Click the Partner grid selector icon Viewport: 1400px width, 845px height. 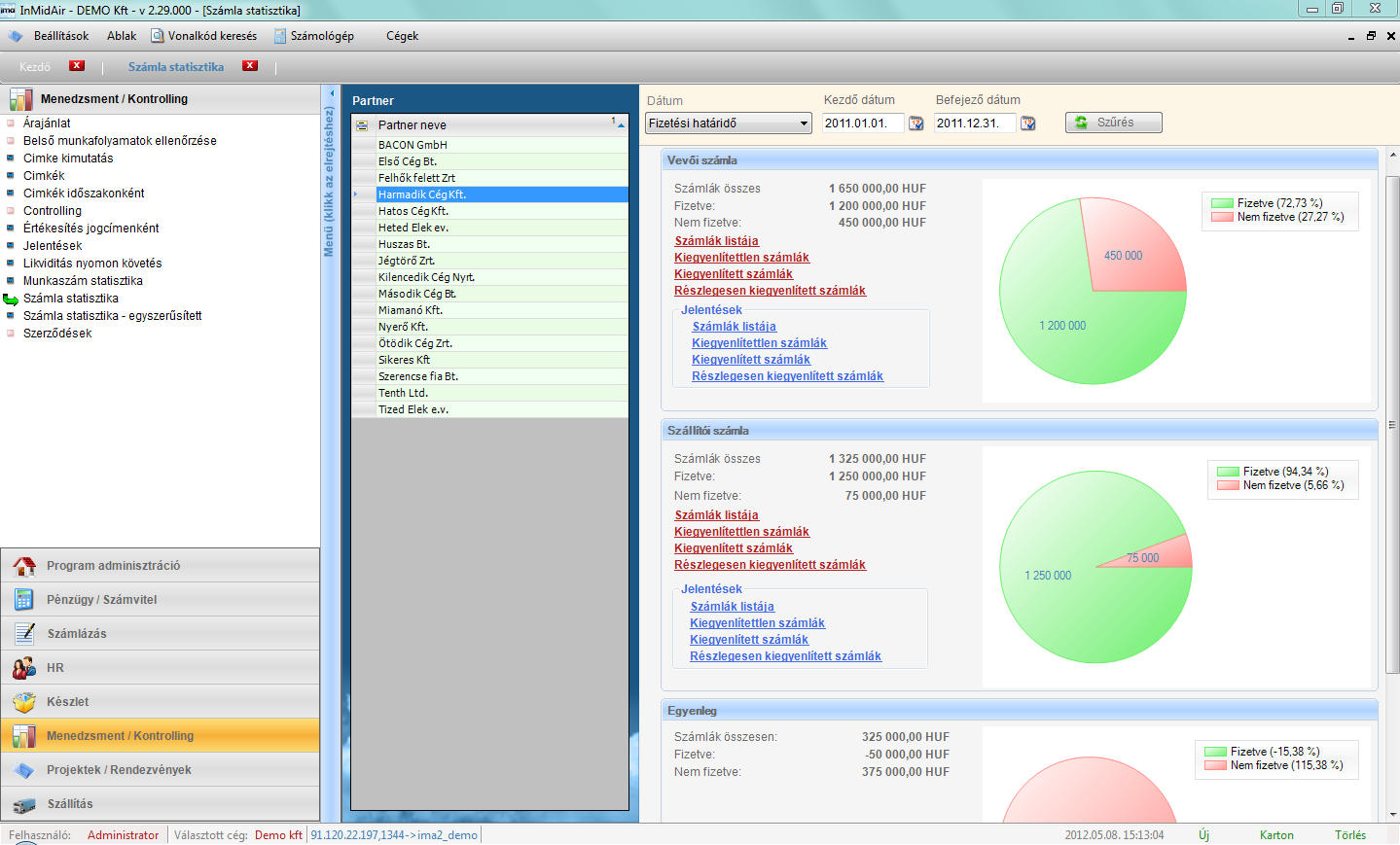point(362,125)
